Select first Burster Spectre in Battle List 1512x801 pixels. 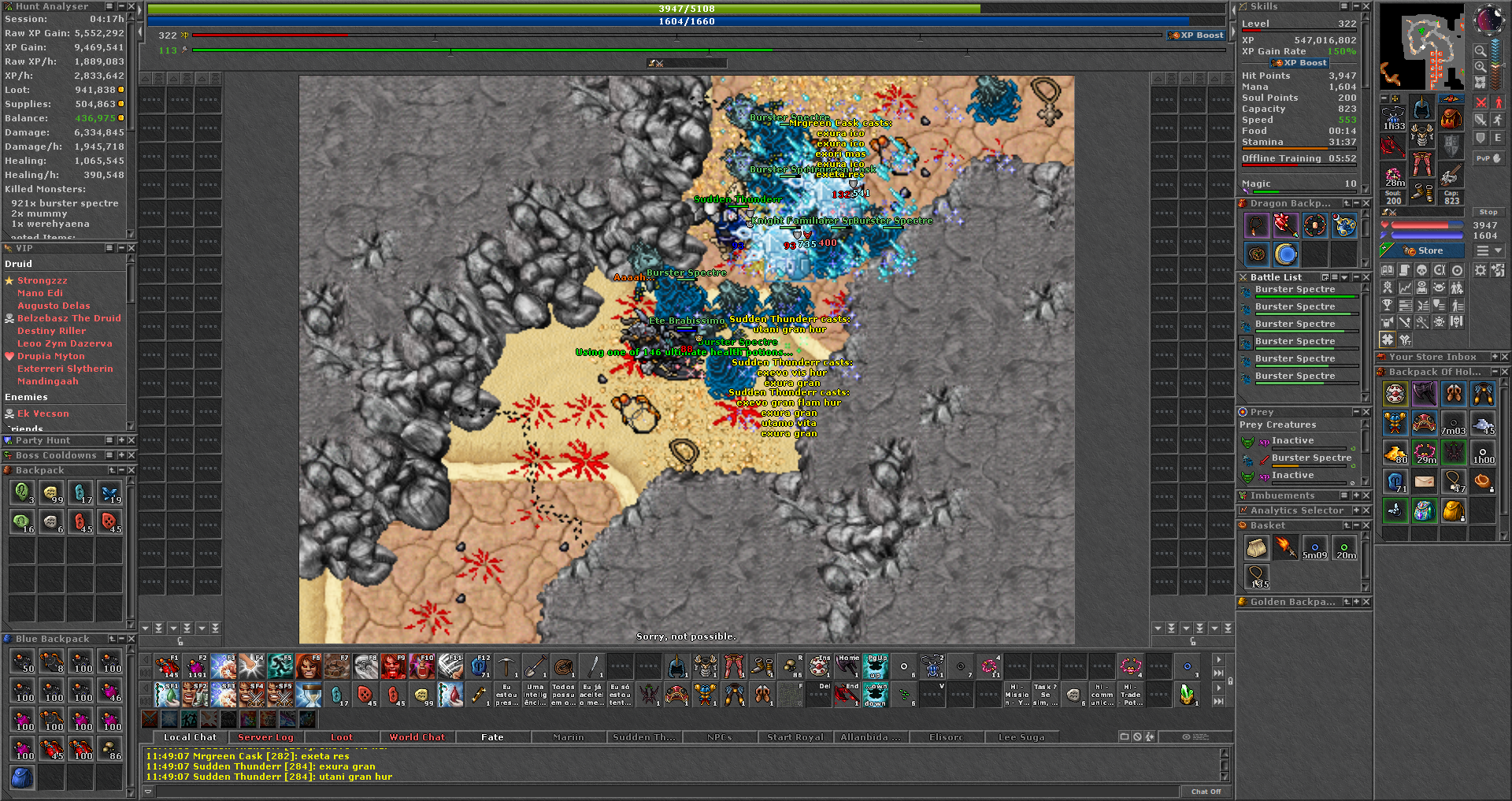(x=1300, y=291)
